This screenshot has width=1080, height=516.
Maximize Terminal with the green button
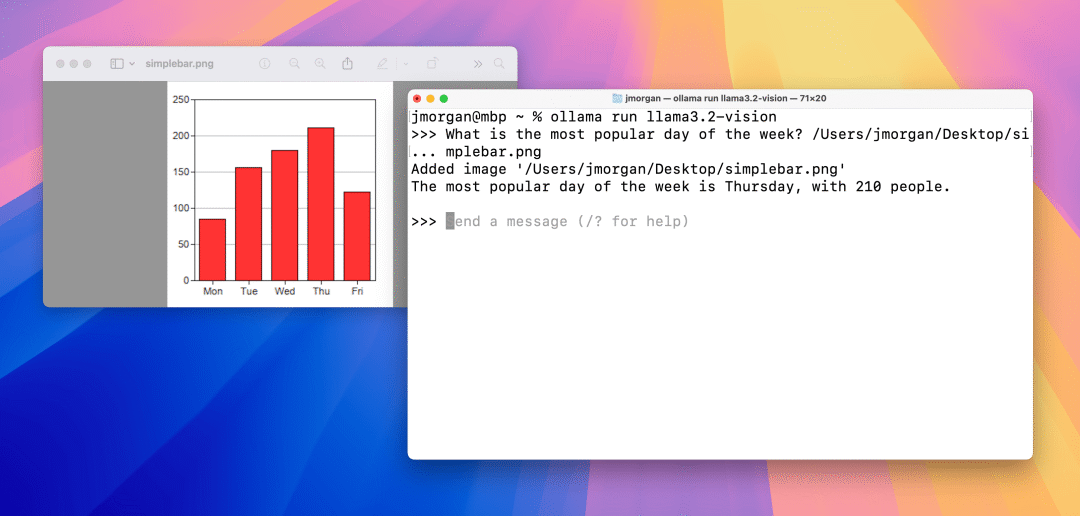(444, 99)
